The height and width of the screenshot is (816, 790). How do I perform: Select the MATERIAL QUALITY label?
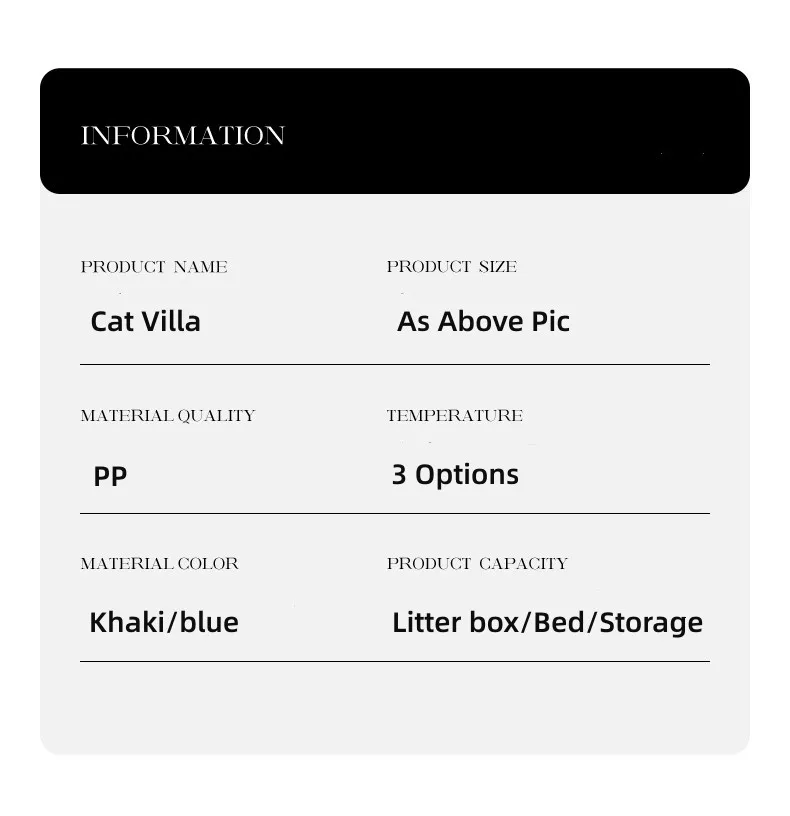168,415
